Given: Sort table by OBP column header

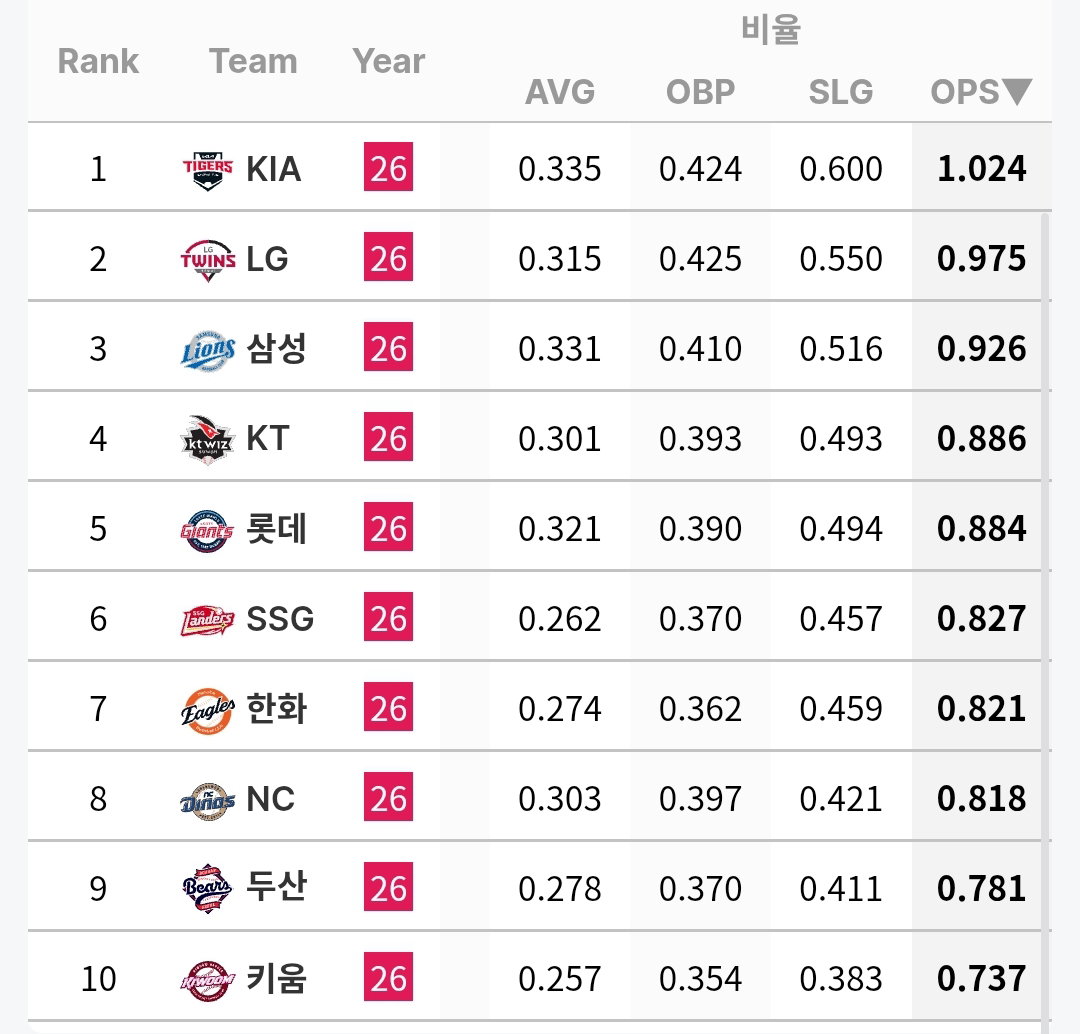Looking at the screenshot, I should [700, 92].
